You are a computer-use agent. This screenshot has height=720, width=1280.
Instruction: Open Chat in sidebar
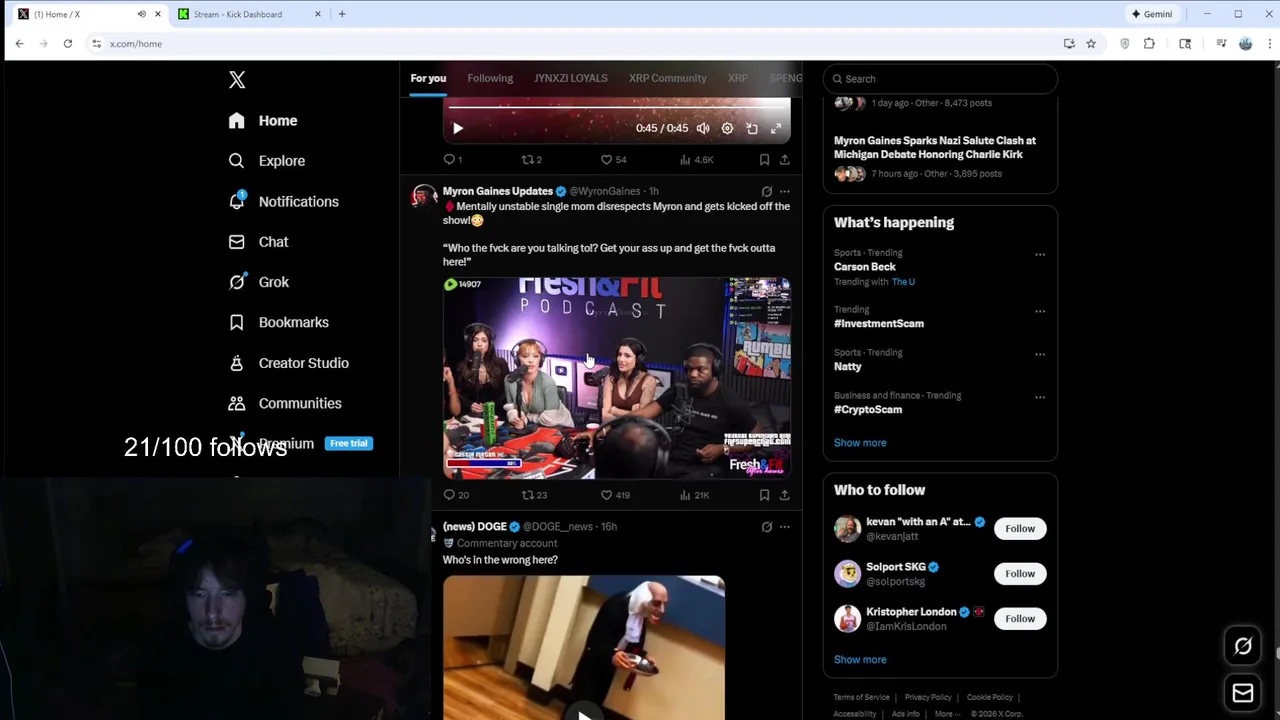[x=258, y=242]
